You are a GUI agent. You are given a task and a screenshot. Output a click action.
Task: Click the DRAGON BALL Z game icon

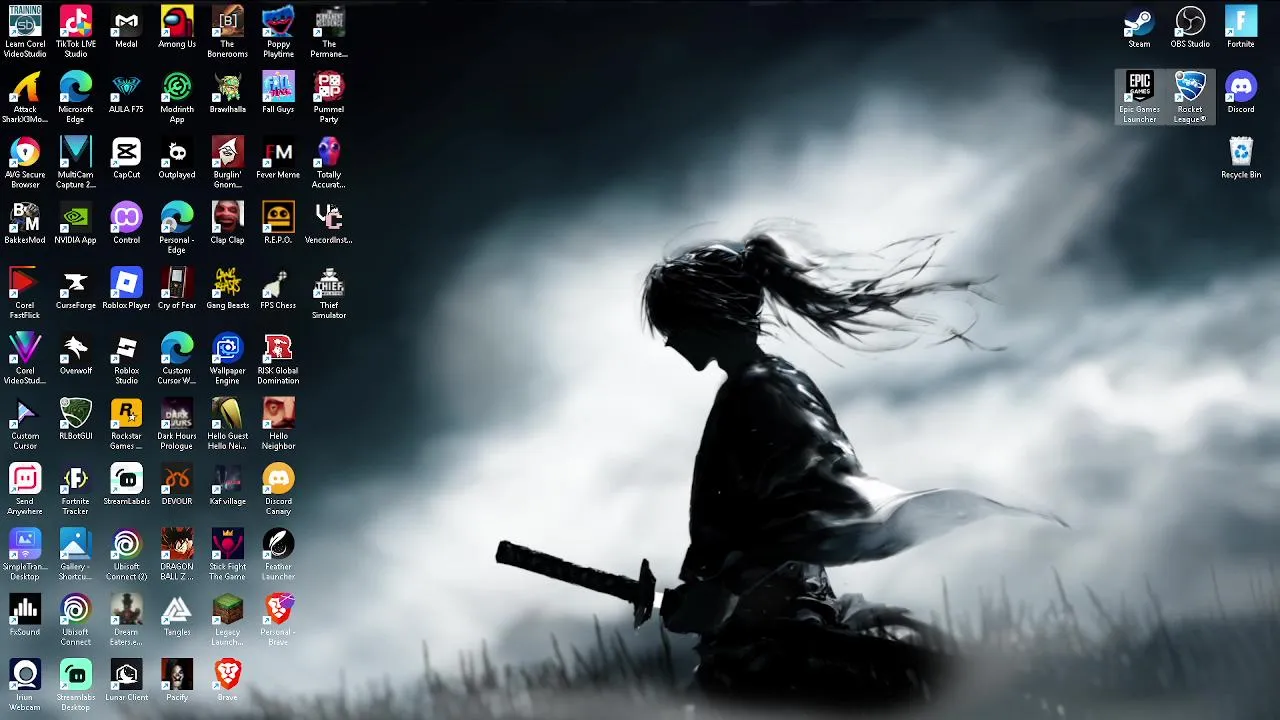click(x=177, y=544)
